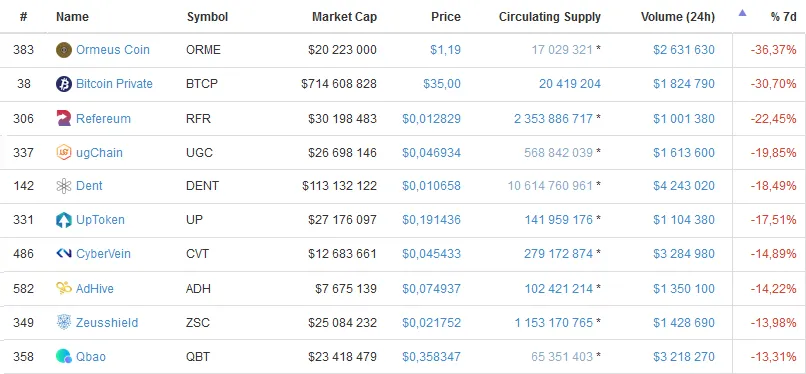Sort by the Price column header
The image size is (806, 374).
click(446, 17)
